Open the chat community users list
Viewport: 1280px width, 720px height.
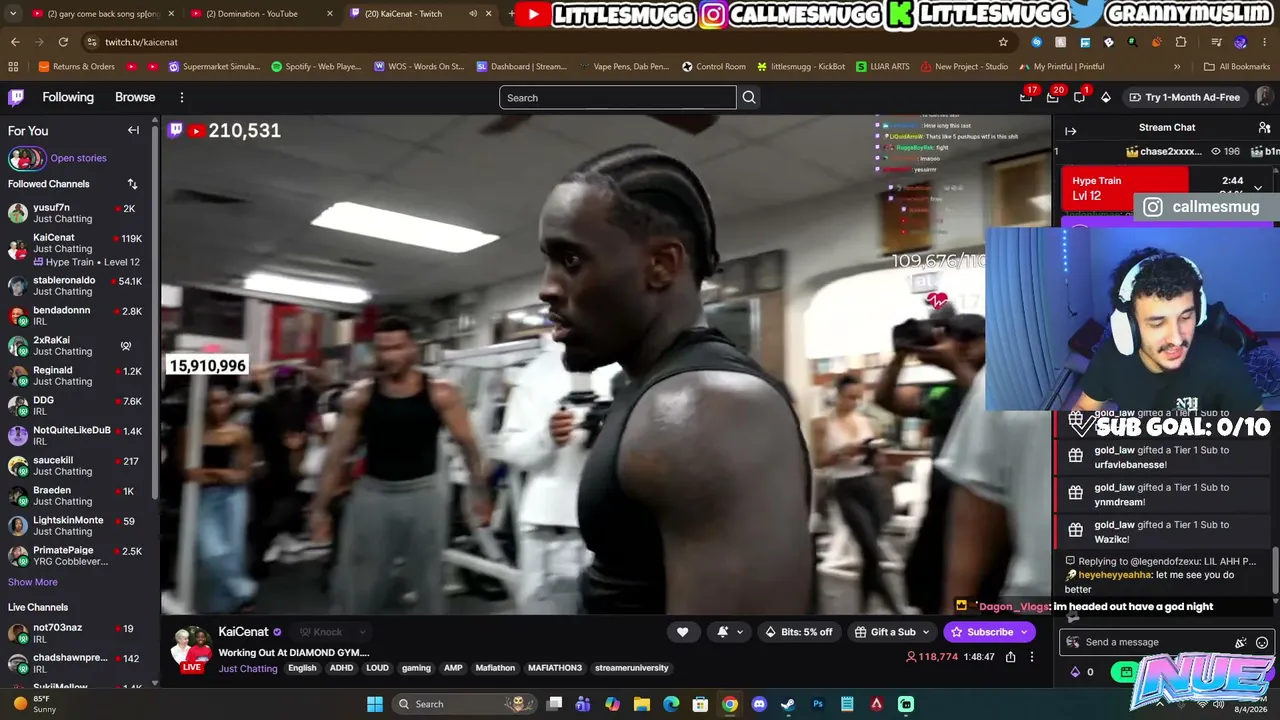[1264, 128]
